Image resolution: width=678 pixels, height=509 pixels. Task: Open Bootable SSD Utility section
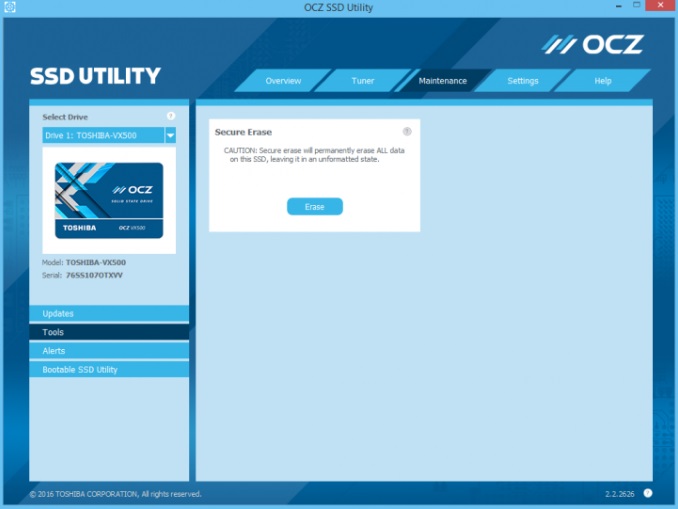pos(108,370)
